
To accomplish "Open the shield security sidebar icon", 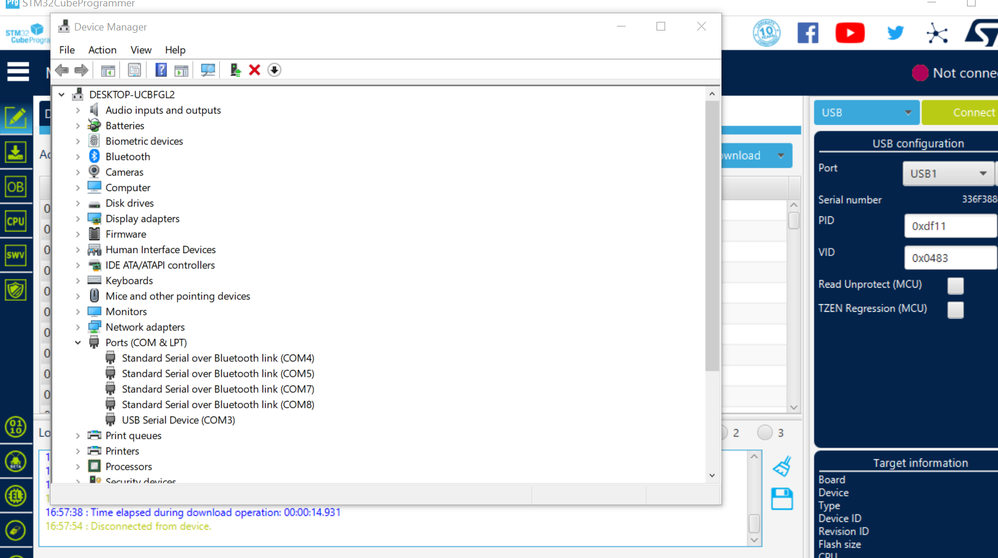I will pos(16,290).
